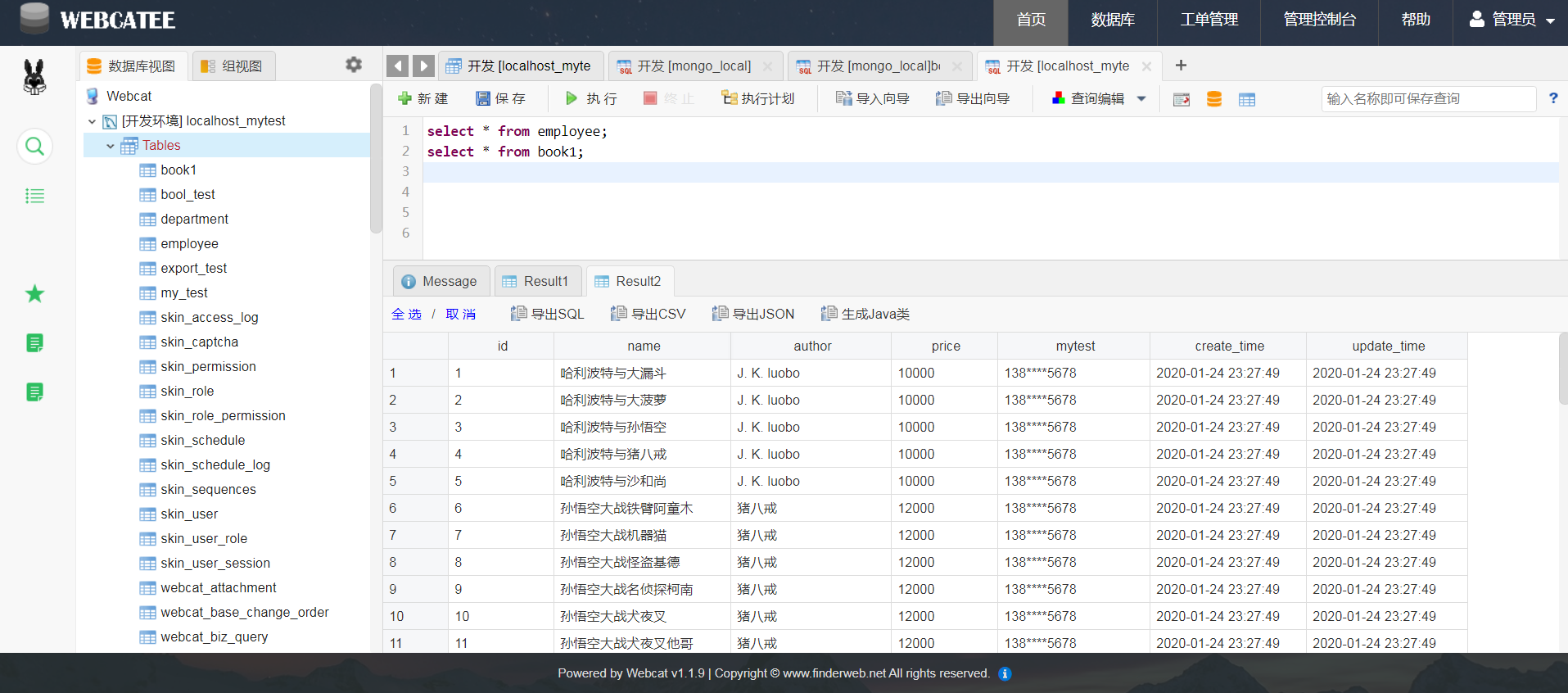Click the rabbit avatar logo
The image size is (1568, 693).
tap(34, 77)
